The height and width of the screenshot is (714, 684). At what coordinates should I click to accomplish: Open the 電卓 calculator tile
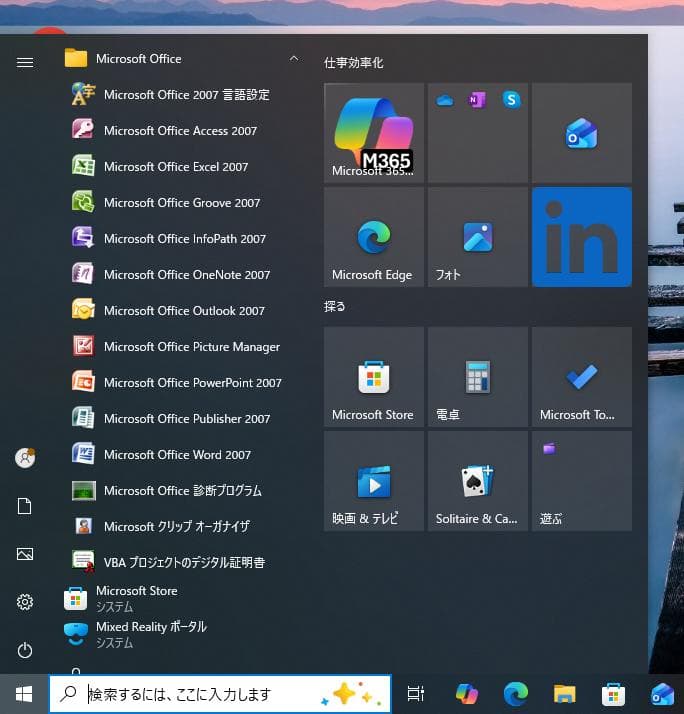478,377
